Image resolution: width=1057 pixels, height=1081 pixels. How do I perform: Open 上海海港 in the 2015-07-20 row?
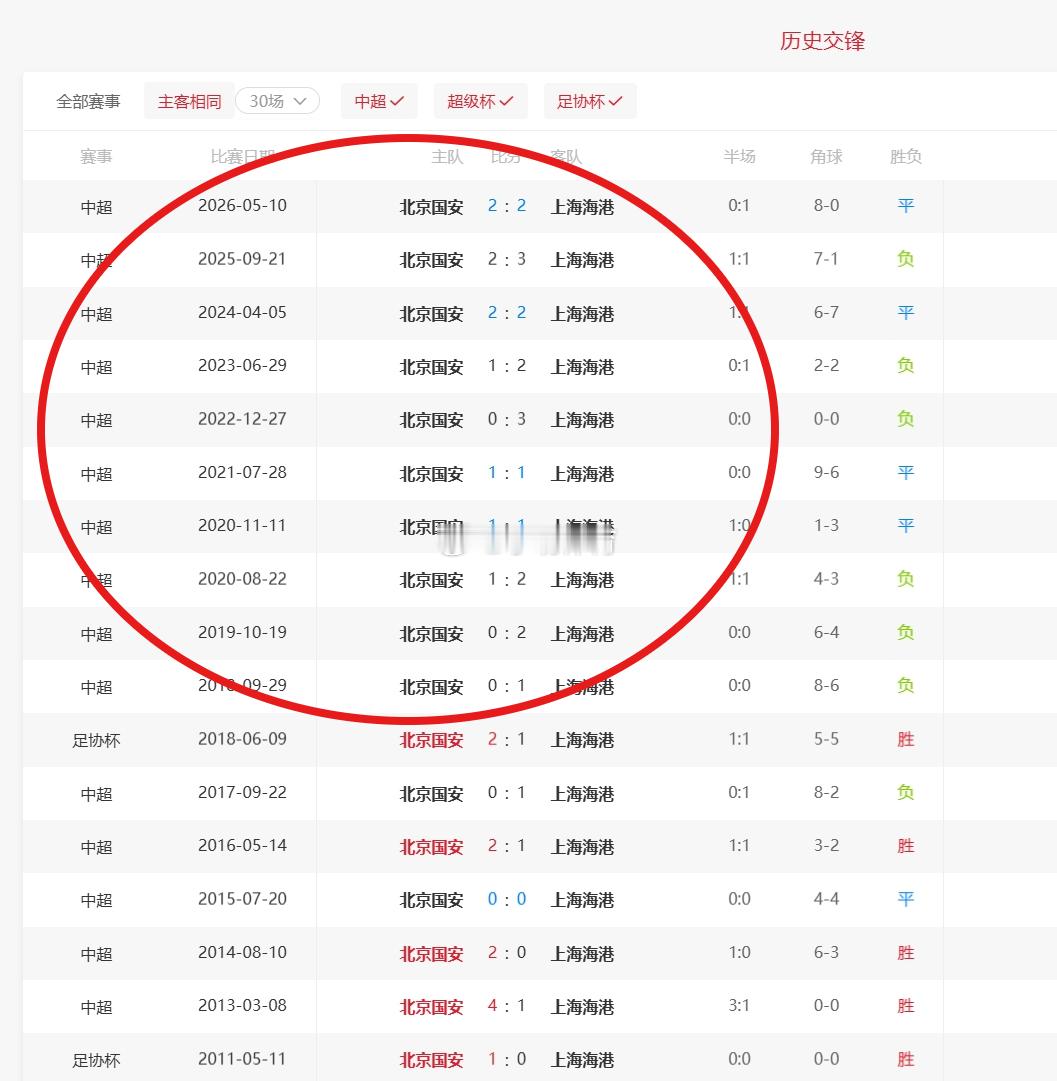pos(582,900)
